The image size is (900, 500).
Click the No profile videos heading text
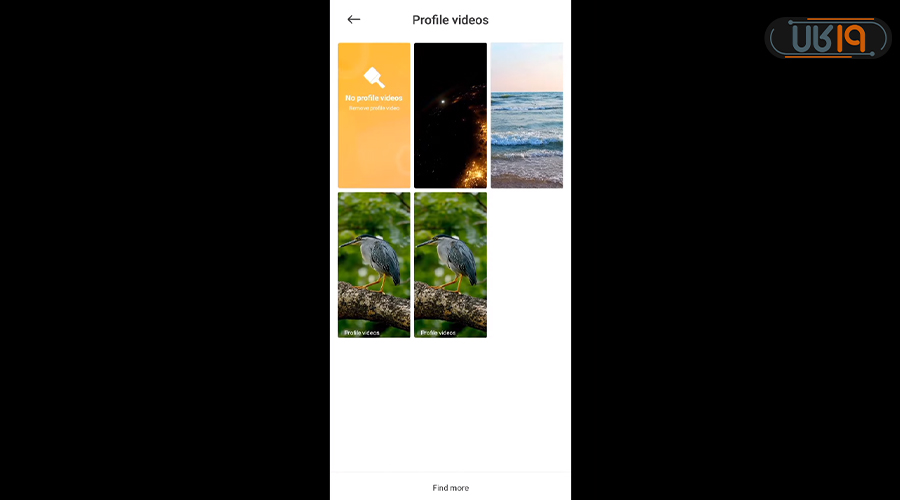tap(374, 98)
